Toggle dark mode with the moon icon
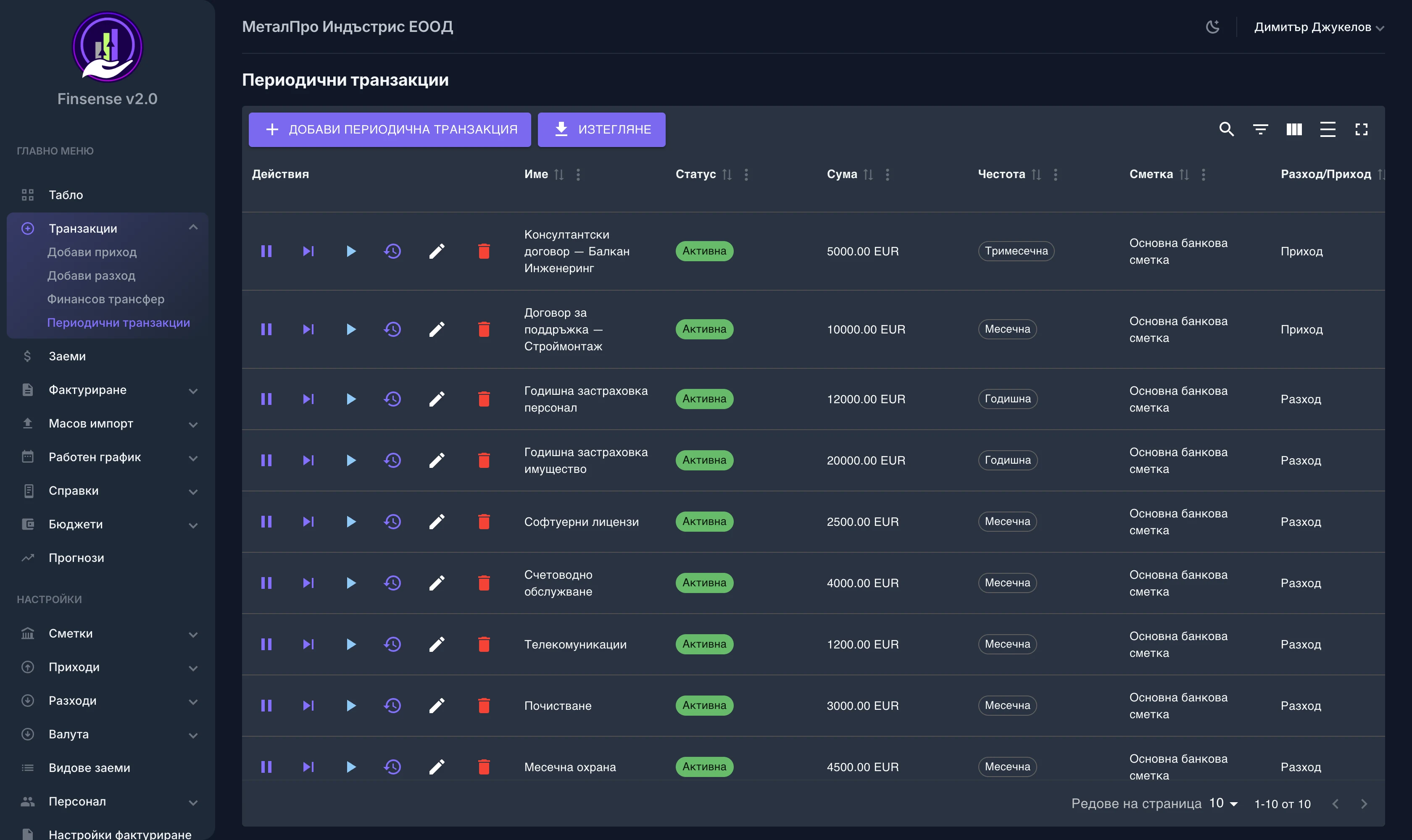The width and height of the screenshot is (1412, 840). pos(1213,26)
